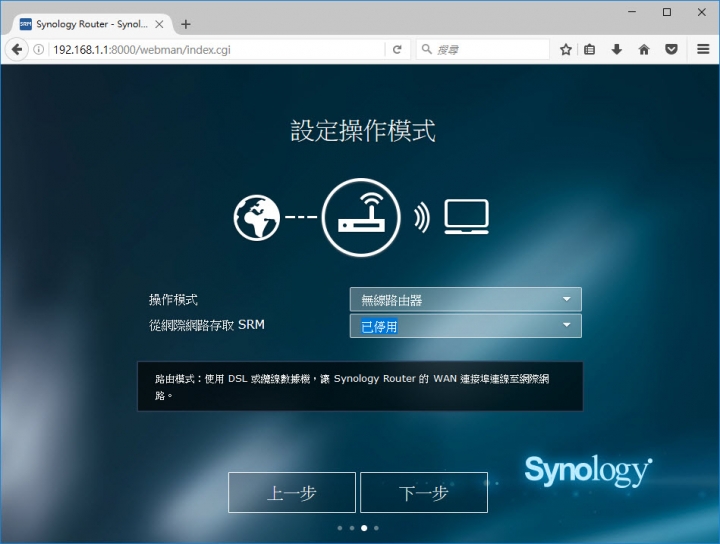Click the arrow of the 無線路由器 combo box
720x544 pixels.
[567, 299]
